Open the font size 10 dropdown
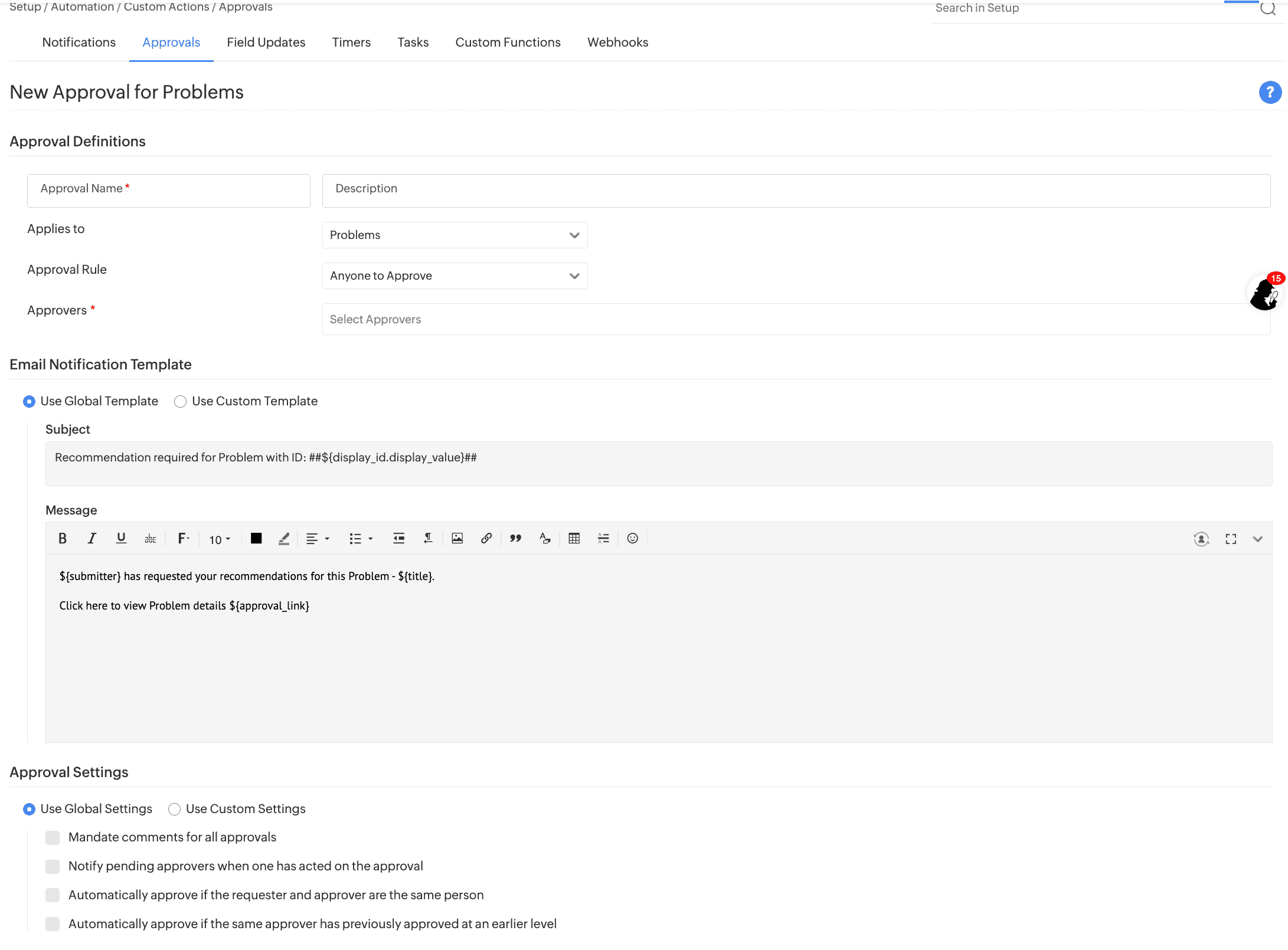This screenshot has height=950, width=1288. click(x=220, y=539)
